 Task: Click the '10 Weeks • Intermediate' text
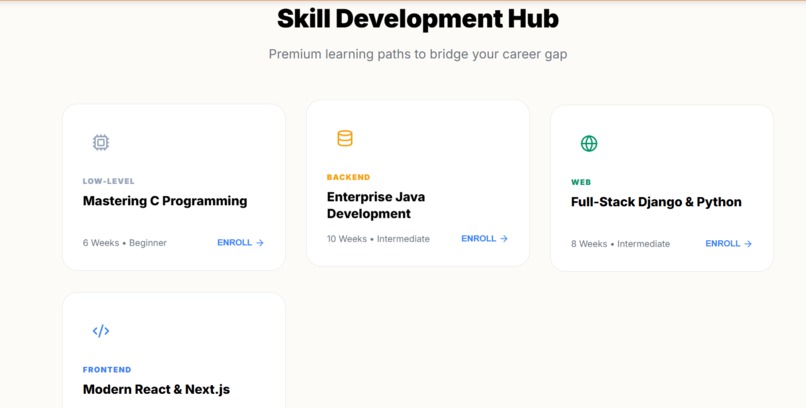point(378,239)
